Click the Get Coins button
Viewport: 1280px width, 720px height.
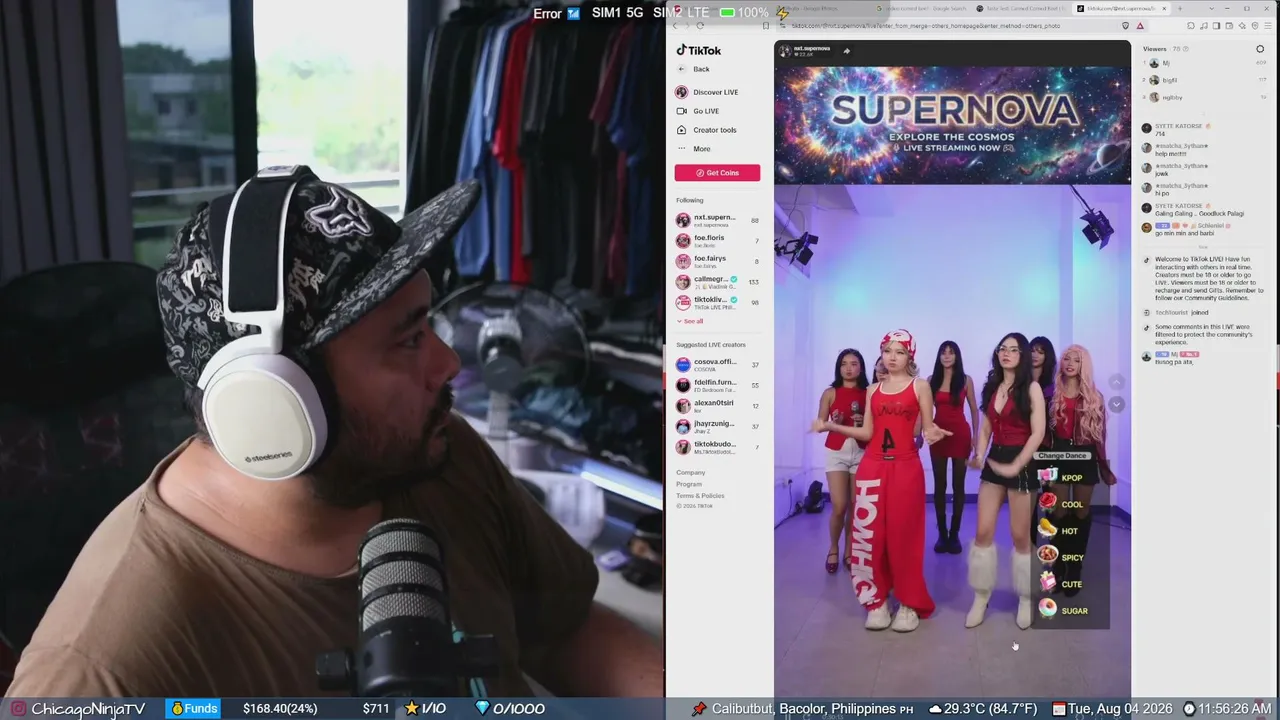coord(717,173)
